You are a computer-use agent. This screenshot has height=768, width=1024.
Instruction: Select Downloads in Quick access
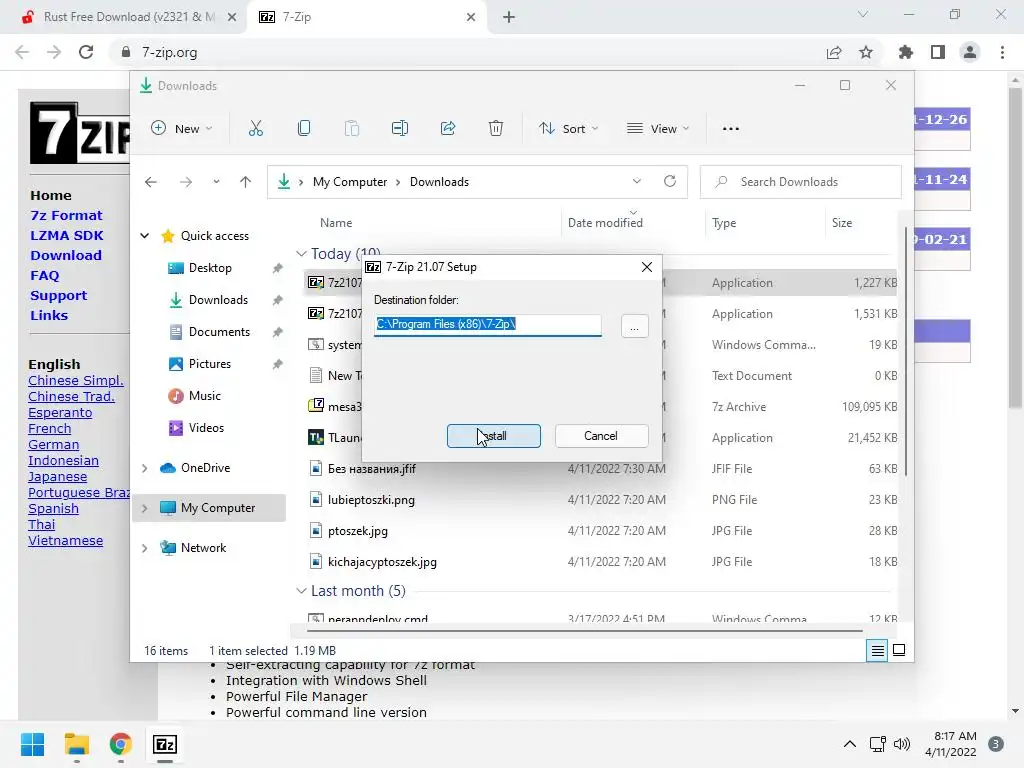pyautogui.click(x=218, y=300)
